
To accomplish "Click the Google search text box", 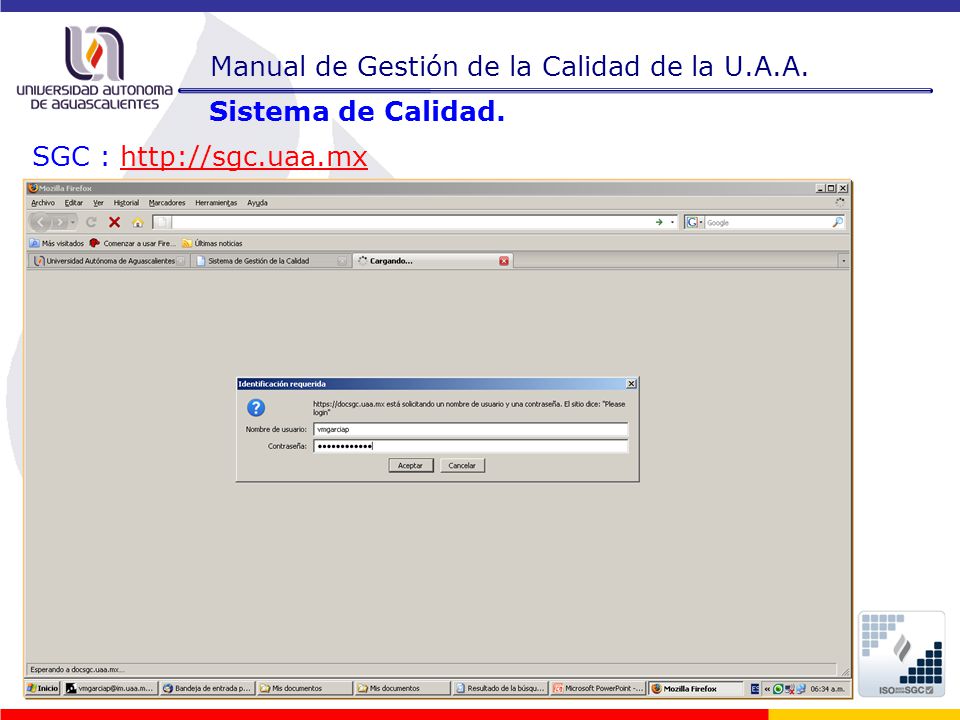I will click(x=768, y=222).
